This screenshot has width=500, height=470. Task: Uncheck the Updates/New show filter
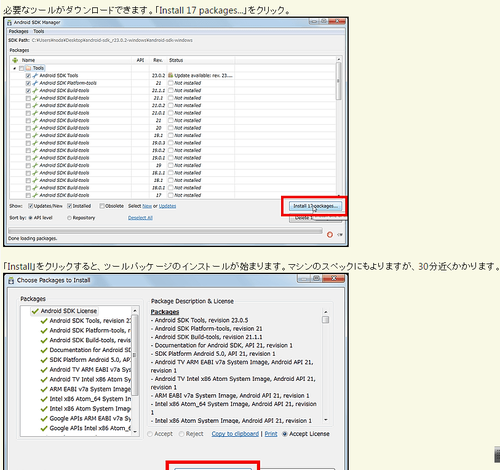pyautogui.click(x=30, y=206)
